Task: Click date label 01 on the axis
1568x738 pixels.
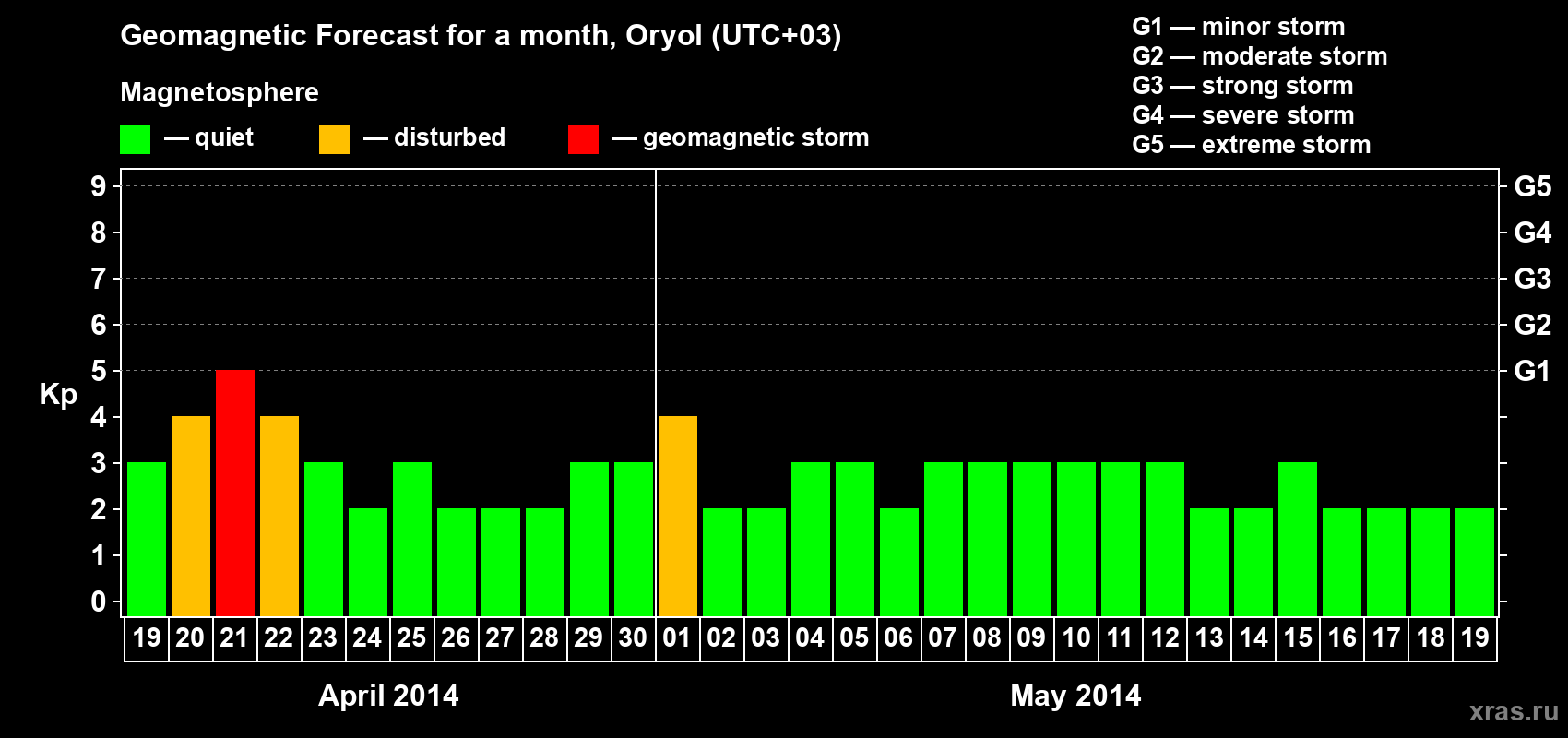Action: 677,638
